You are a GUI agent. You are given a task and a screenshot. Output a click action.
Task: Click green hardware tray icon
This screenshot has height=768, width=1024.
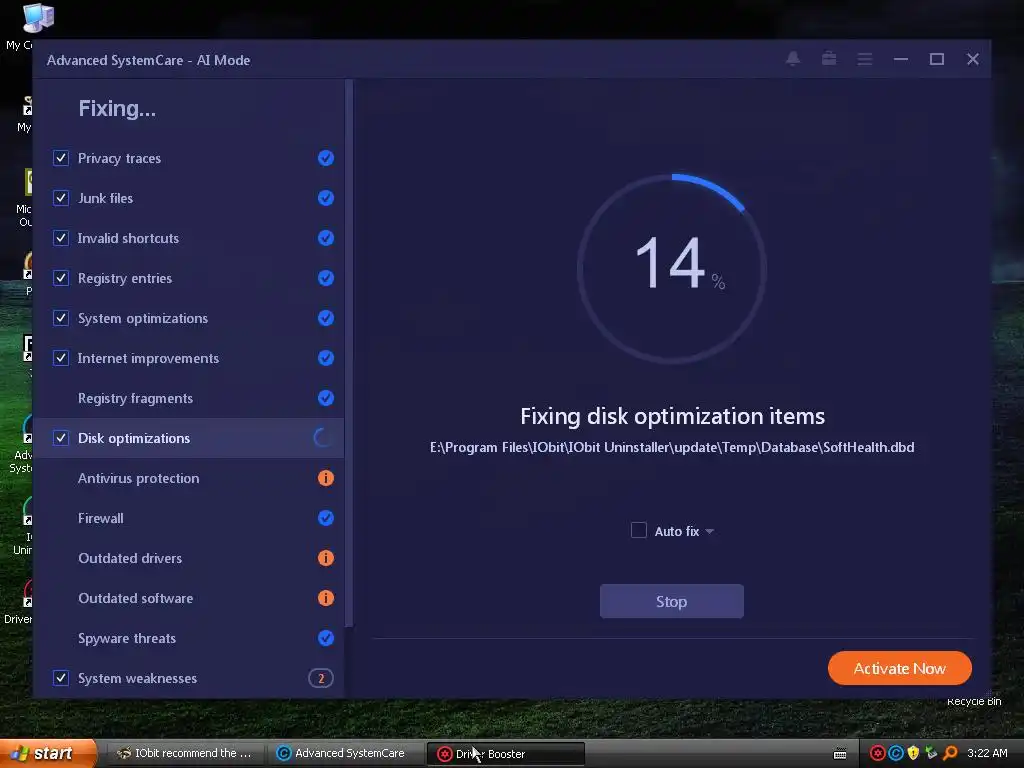pos(931,753)
